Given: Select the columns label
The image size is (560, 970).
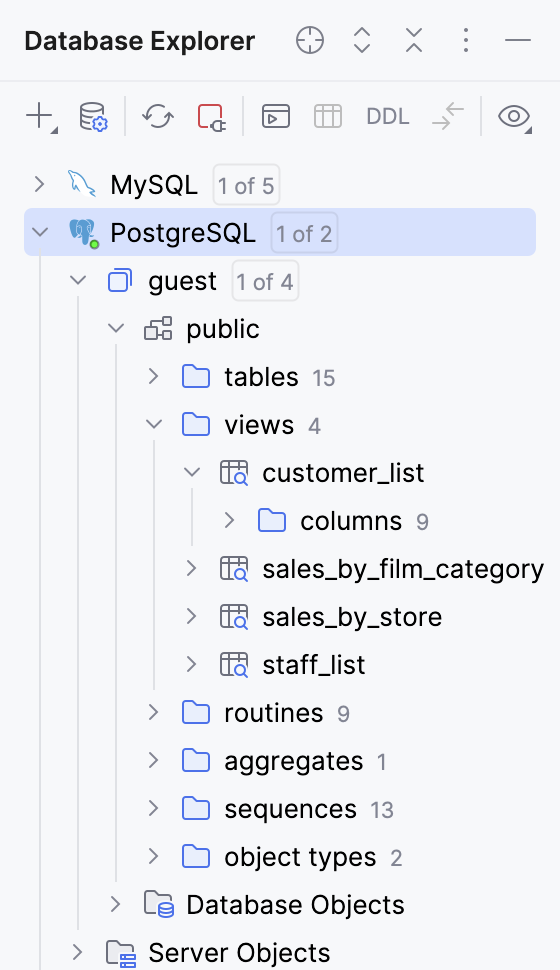Looking at the screenshot, I should [351, 521].
